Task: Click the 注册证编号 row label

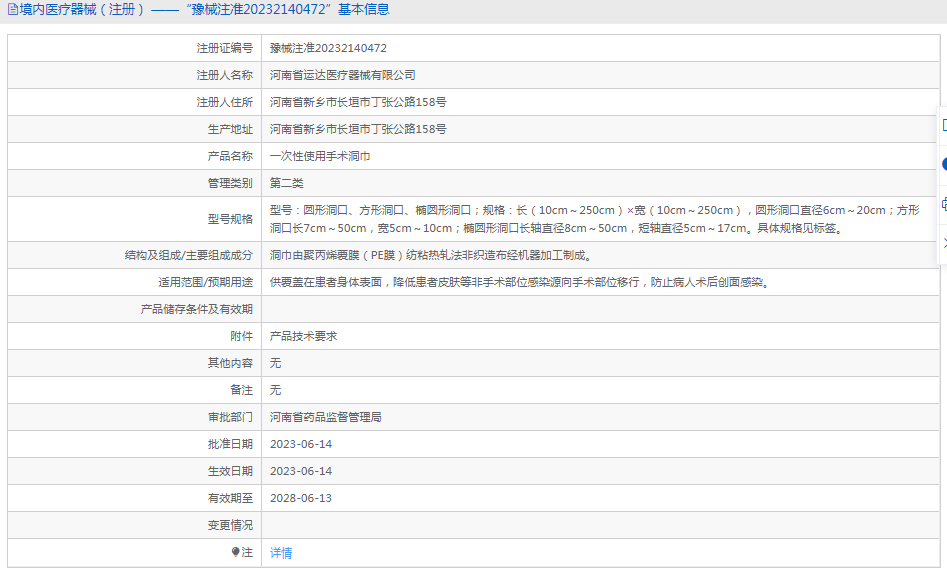Action: 225,48
